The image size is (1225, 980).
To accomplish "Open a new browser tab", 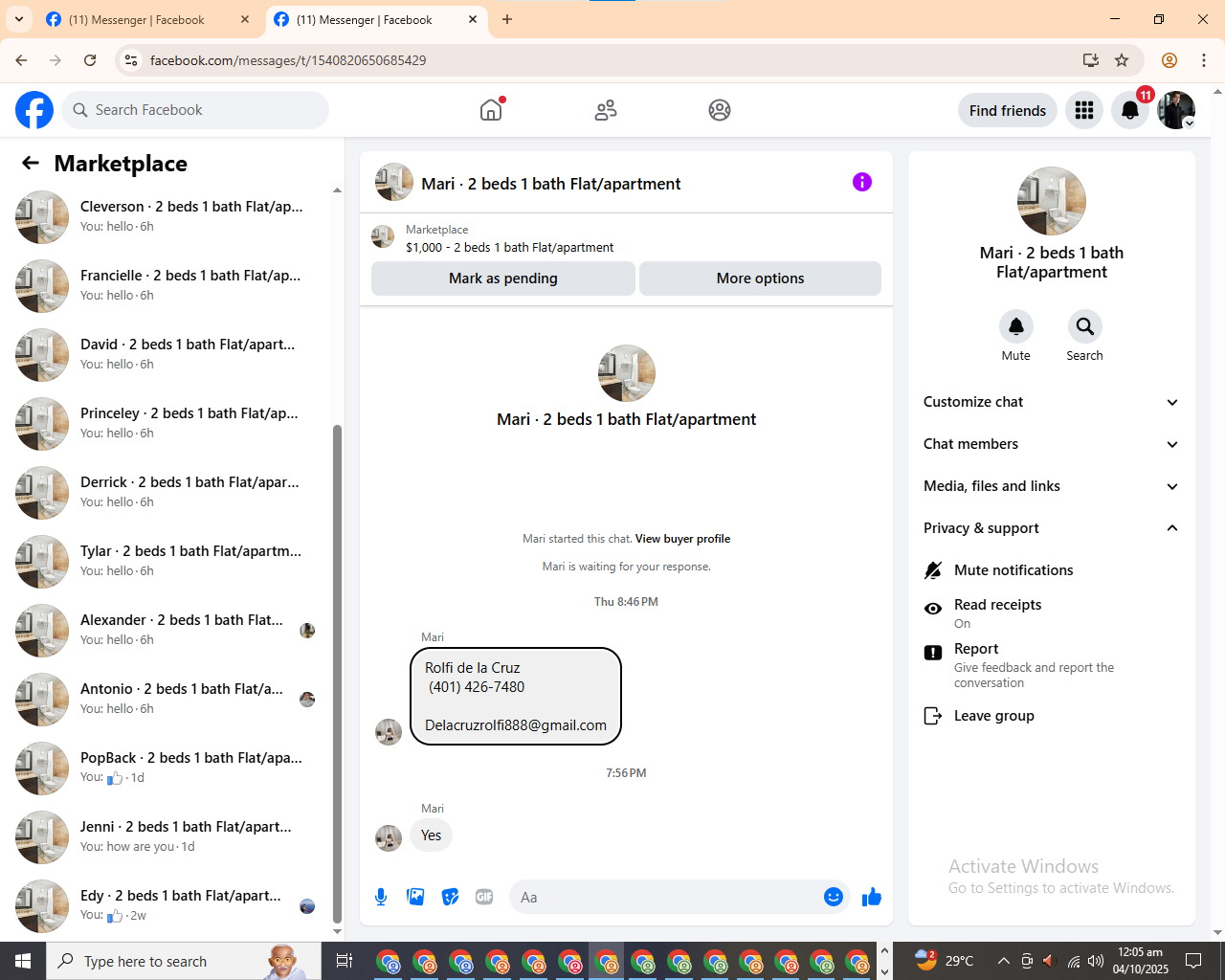I will click(x=507, y=19).
